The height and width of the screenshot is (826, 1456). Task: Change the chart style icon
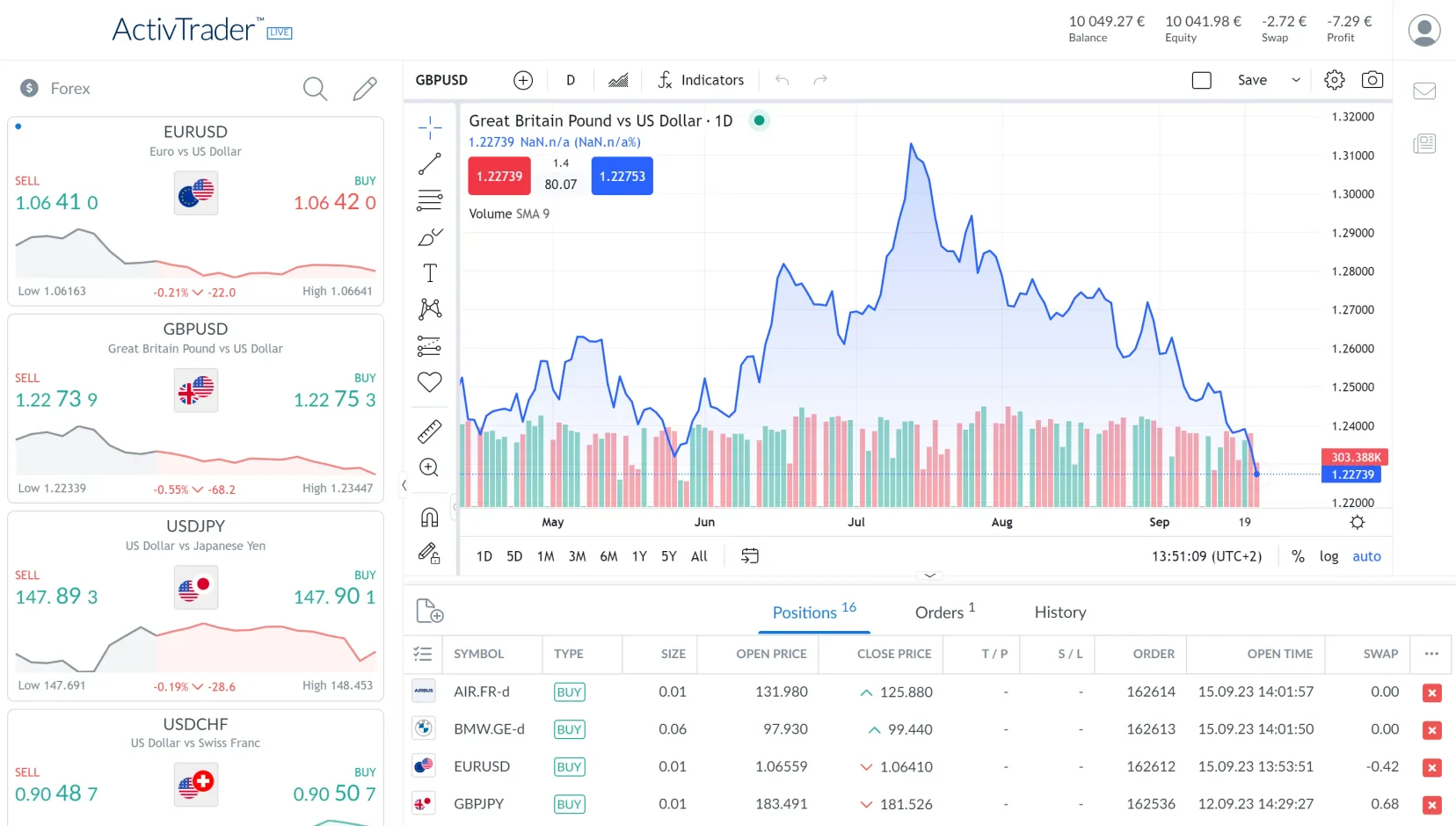point(619,80)
